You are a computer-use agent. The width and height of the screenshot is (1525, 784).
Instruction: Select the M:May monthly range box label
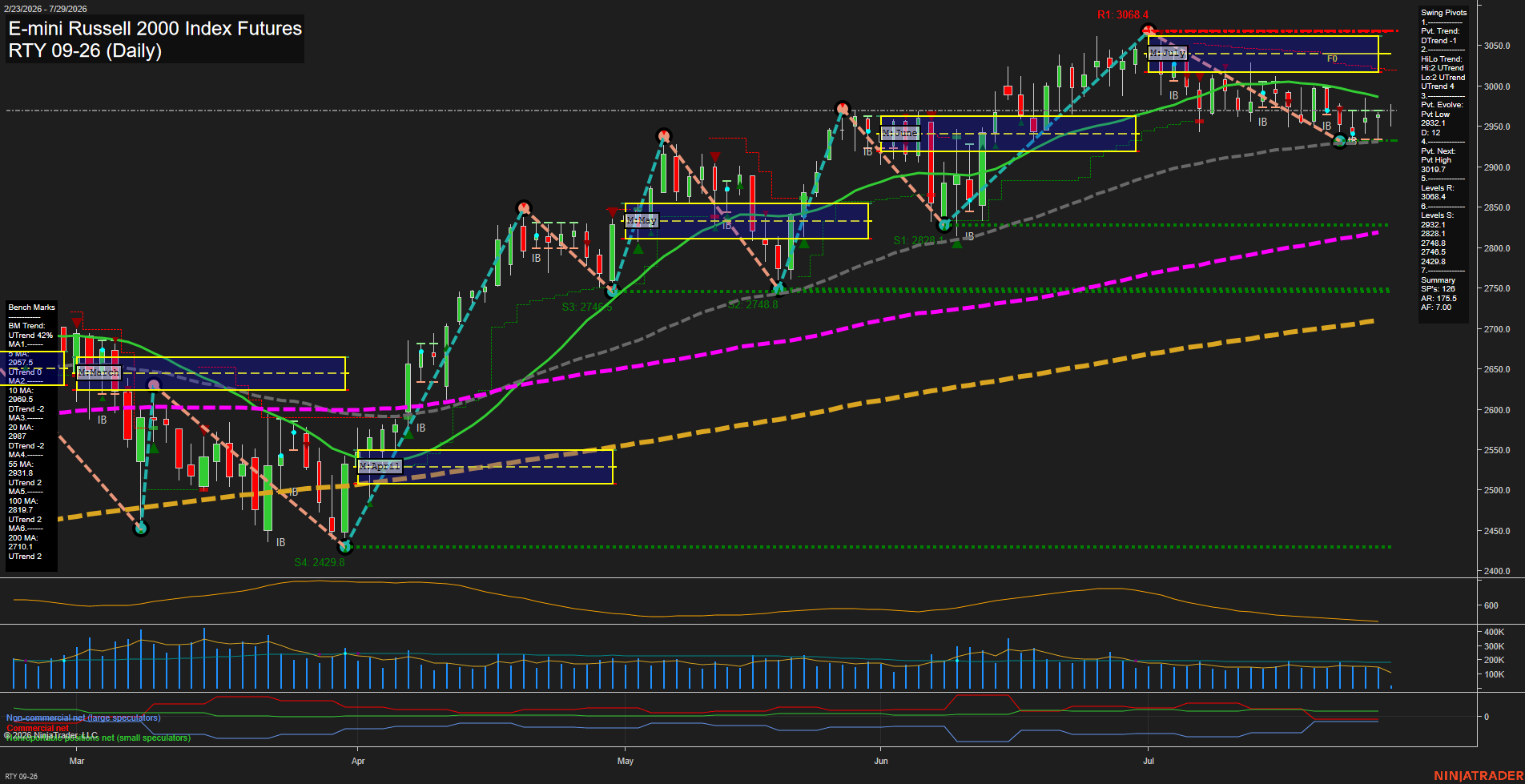(642, 220)
